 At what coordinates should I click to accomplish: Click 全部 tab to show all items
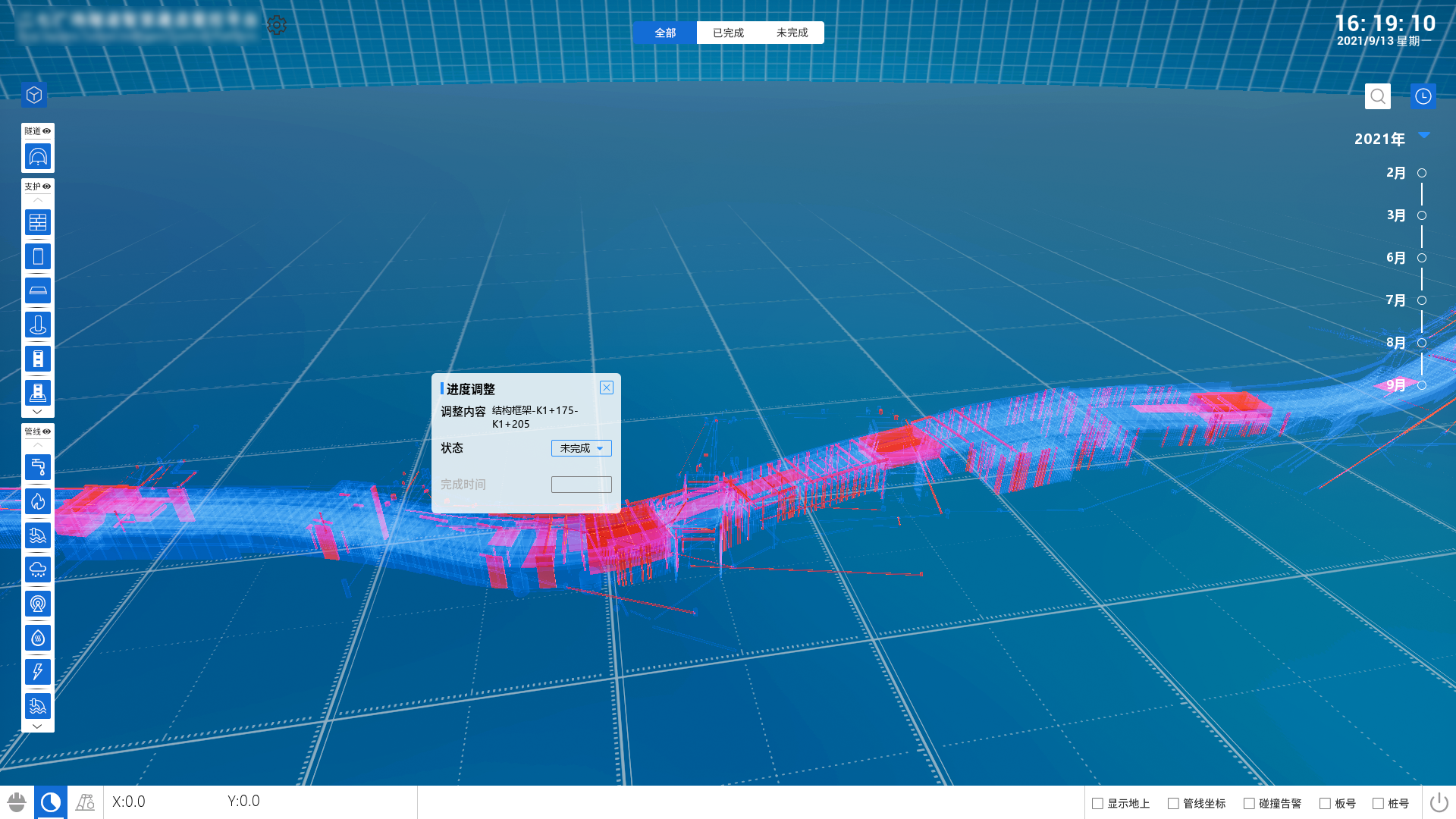pyautogui.click(x=664, y=33)
